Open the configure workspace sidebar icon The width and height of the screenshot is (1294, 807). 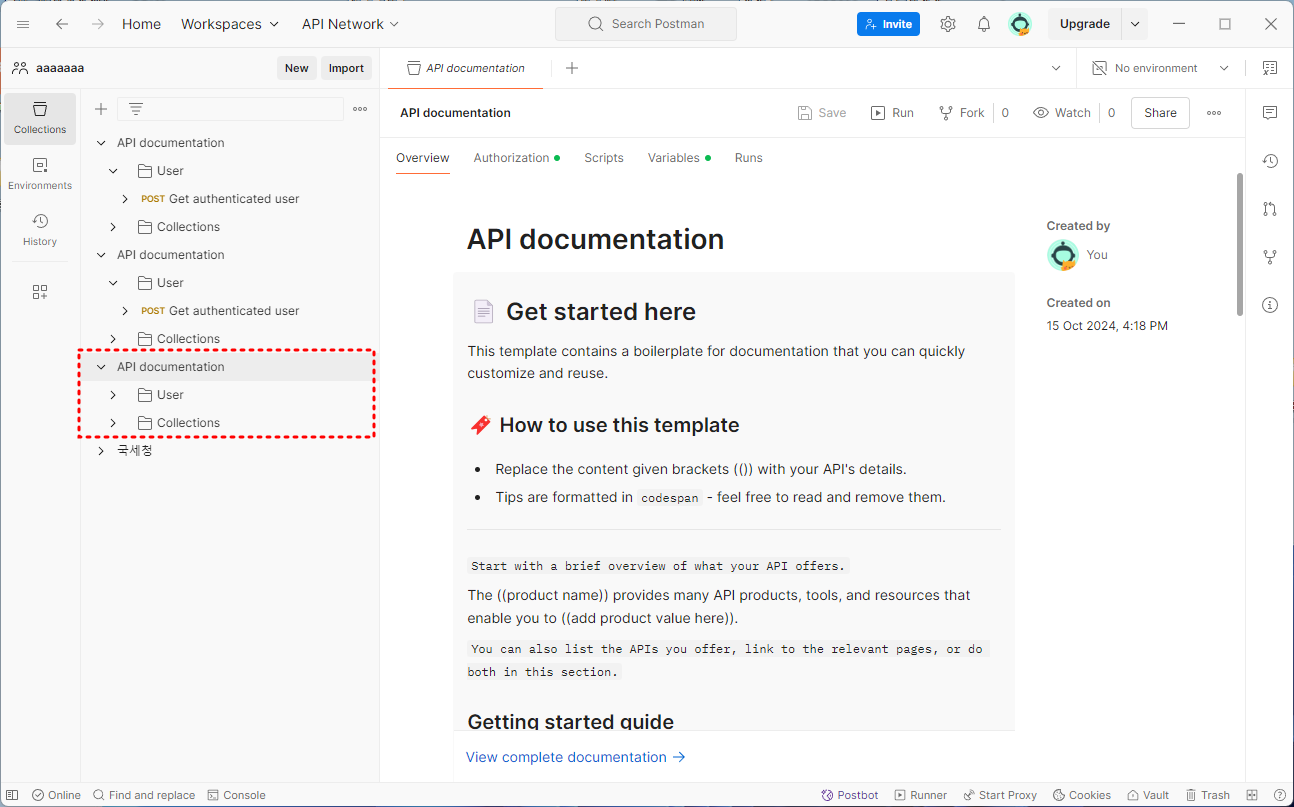(40, 292)
